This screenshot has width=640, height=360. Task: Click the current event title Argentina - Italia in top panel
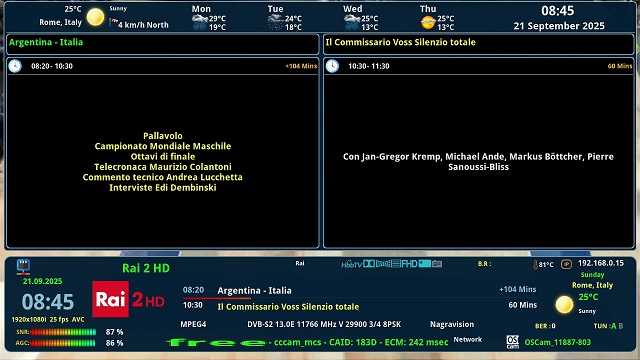point(46,42)
